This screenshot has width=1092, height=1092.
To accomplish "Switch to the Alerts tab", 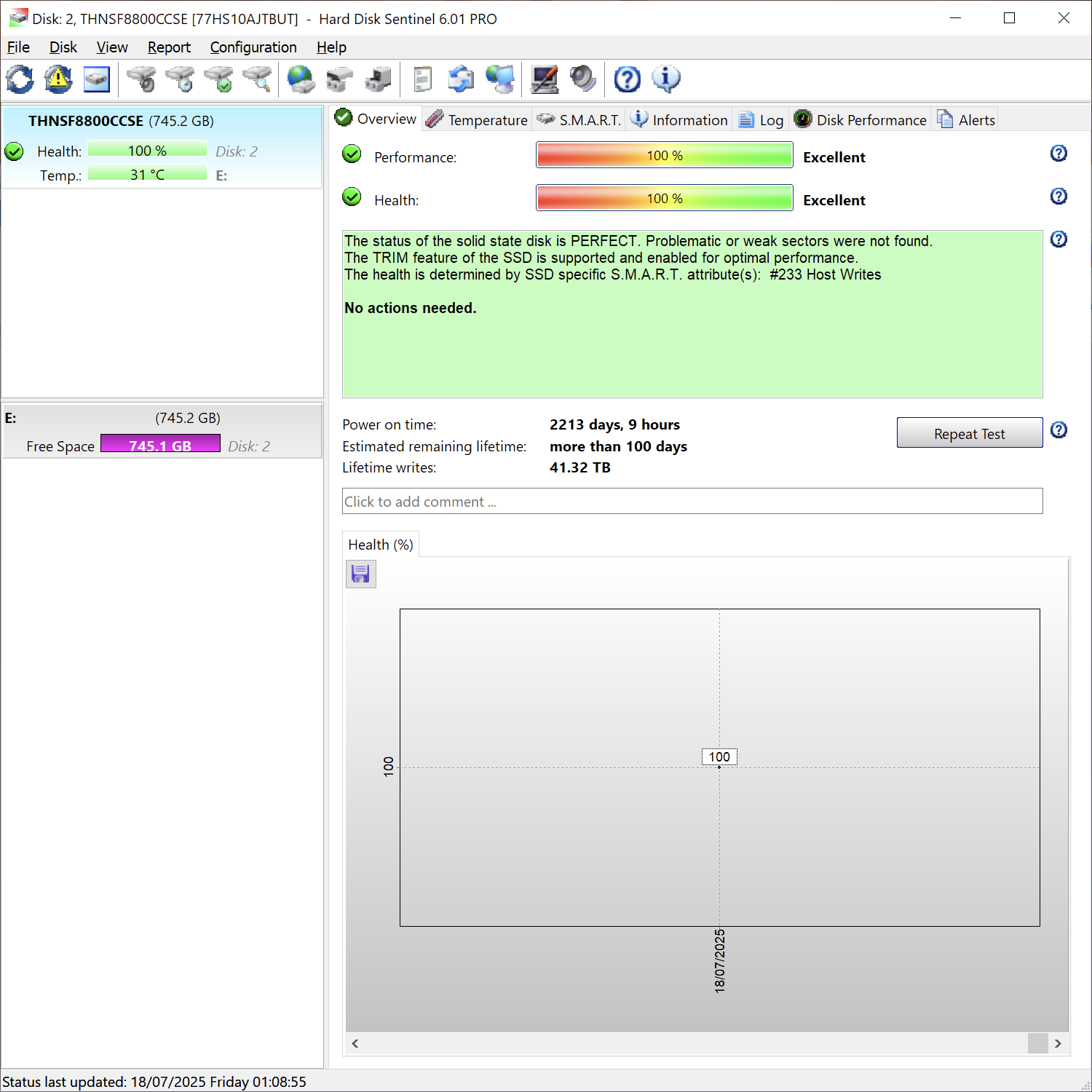I will [x=966, y=119].
